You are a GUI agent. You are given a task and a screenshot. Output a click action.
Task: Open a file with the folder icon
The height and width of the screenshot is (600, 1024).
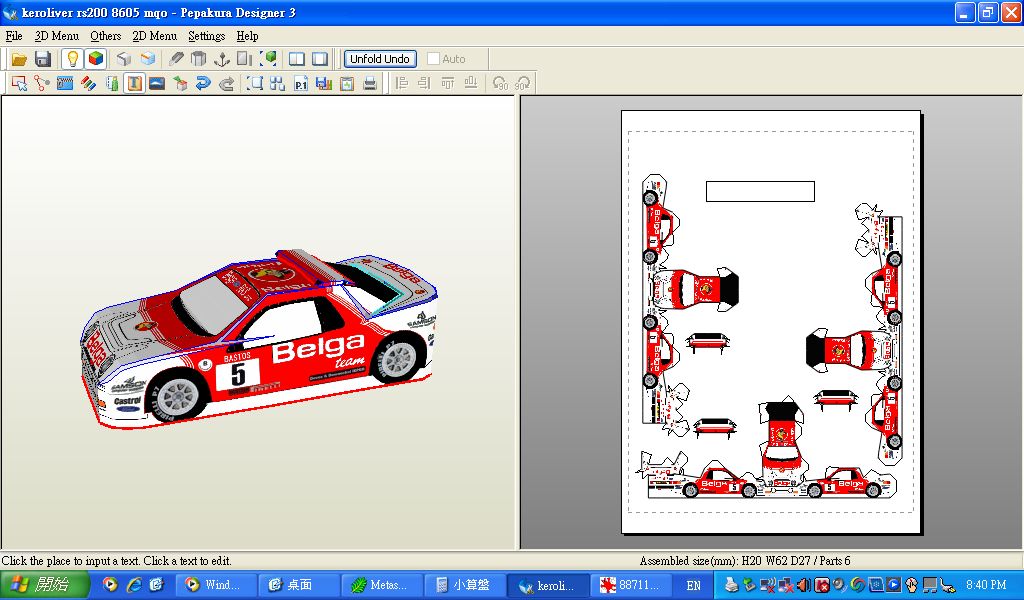click(19, 59)
